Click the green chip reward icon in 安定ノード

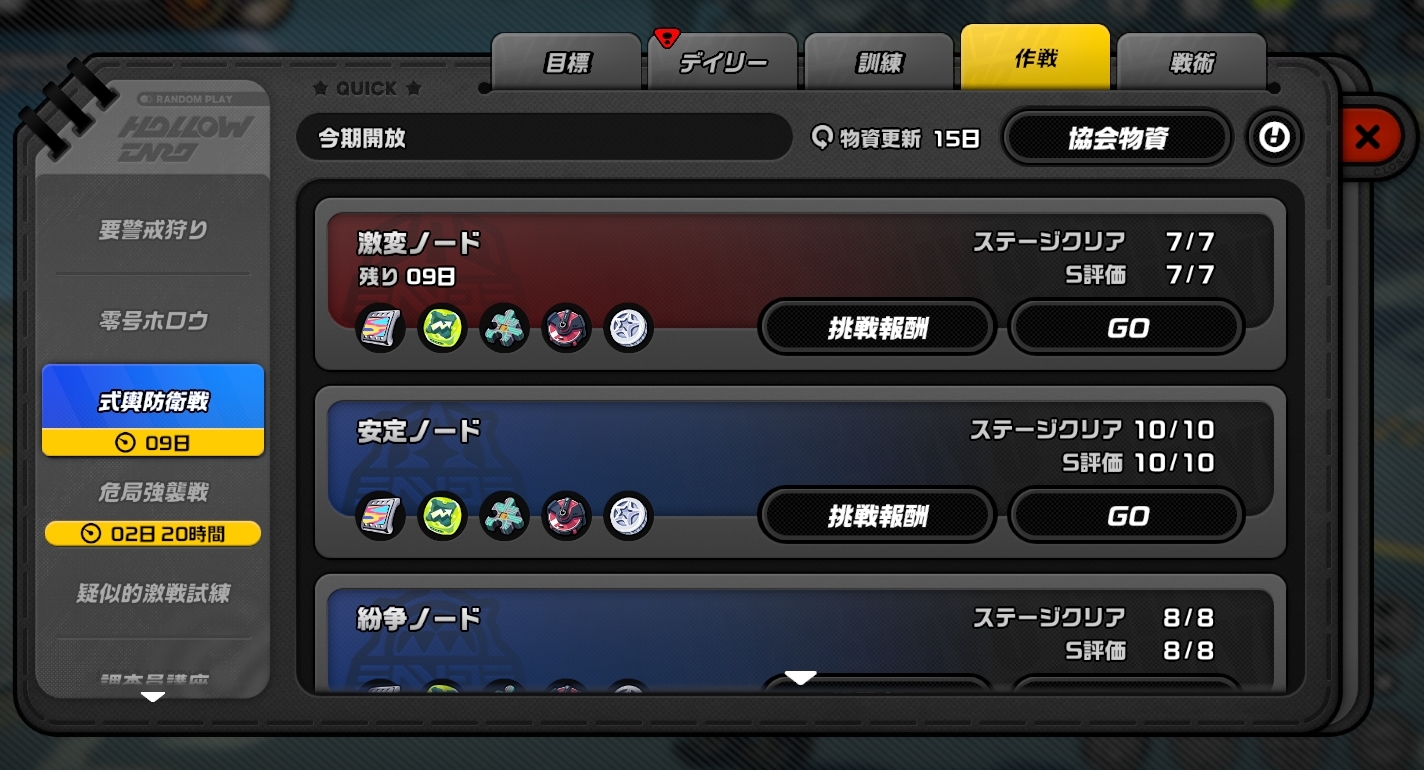(x=443, y=516)
